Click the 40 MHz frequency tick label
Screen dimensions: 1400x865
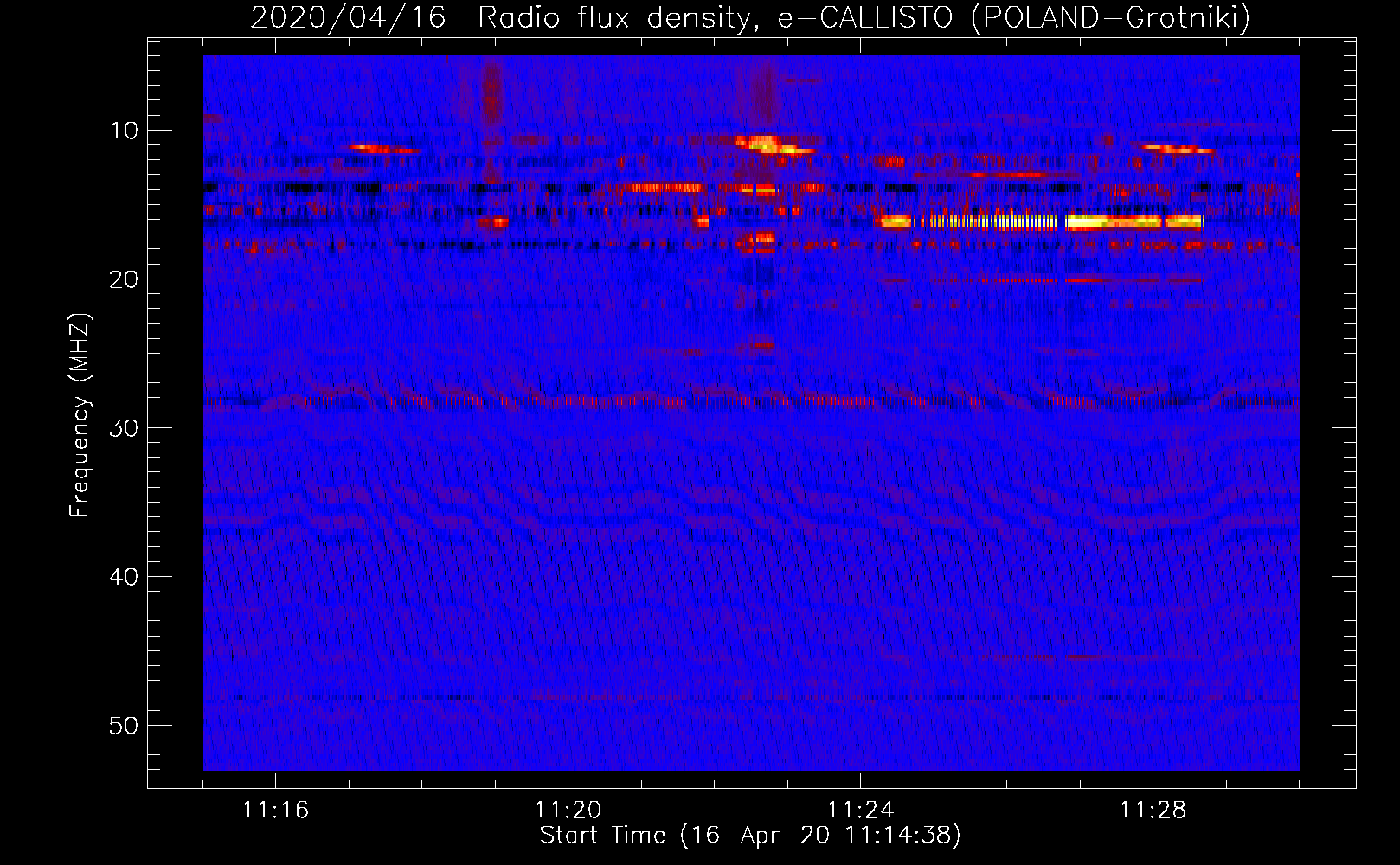pyautogui.click(x=124, y=577)
